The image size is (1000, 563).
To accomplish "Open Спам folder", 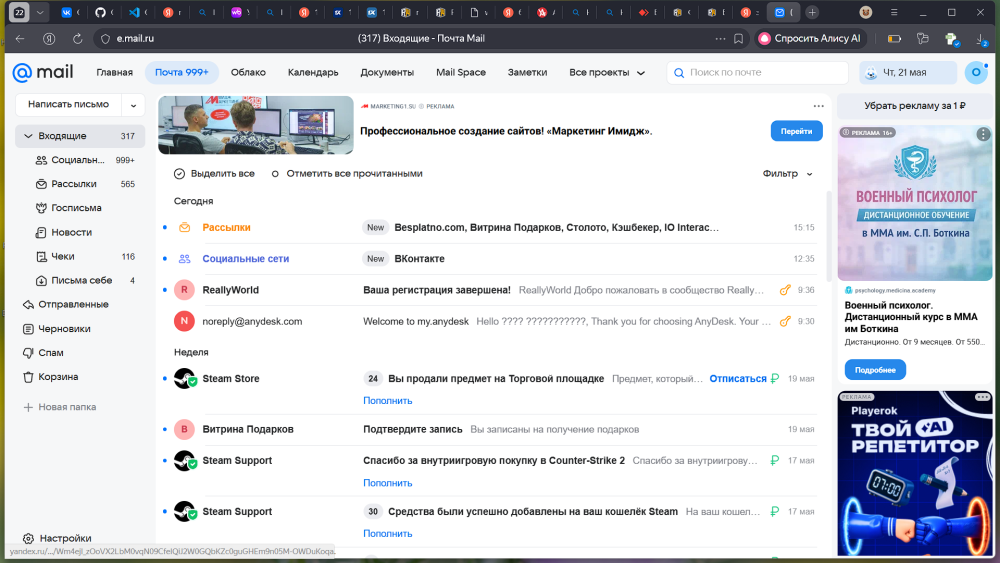I will pyautogui.click(x=51, y=353).
